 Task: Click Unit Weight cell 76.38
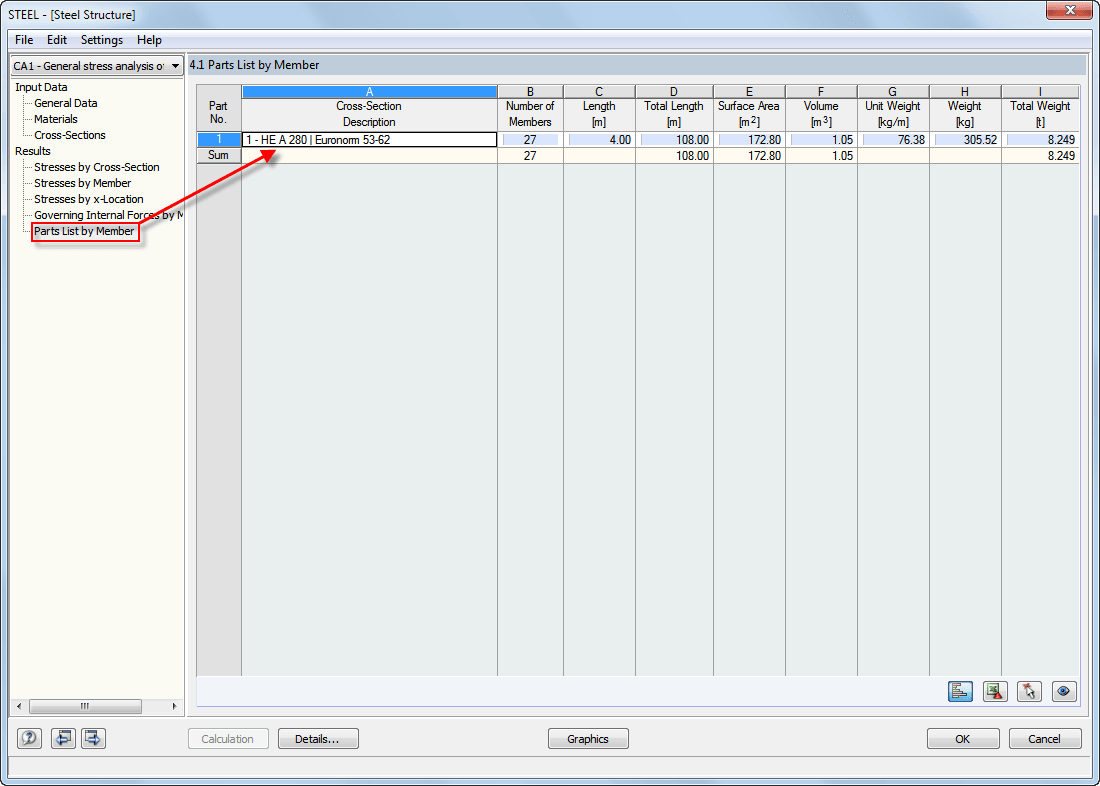pyautogui.click(x=893, y=140)
